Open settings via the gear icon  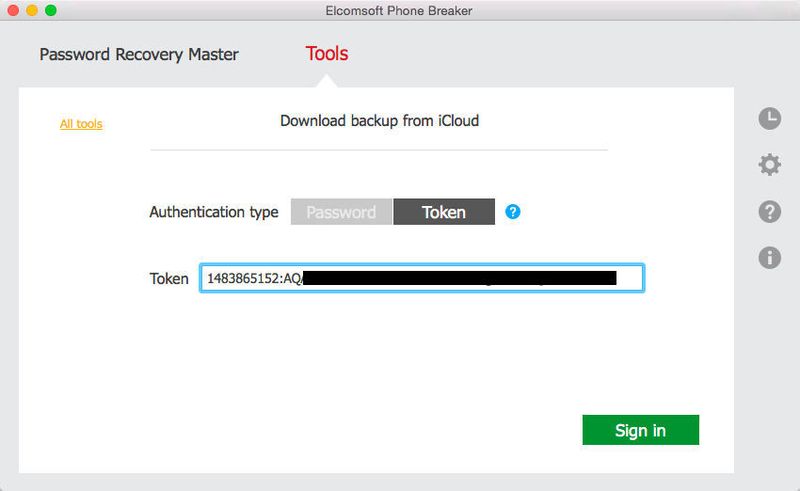[769, 164]
